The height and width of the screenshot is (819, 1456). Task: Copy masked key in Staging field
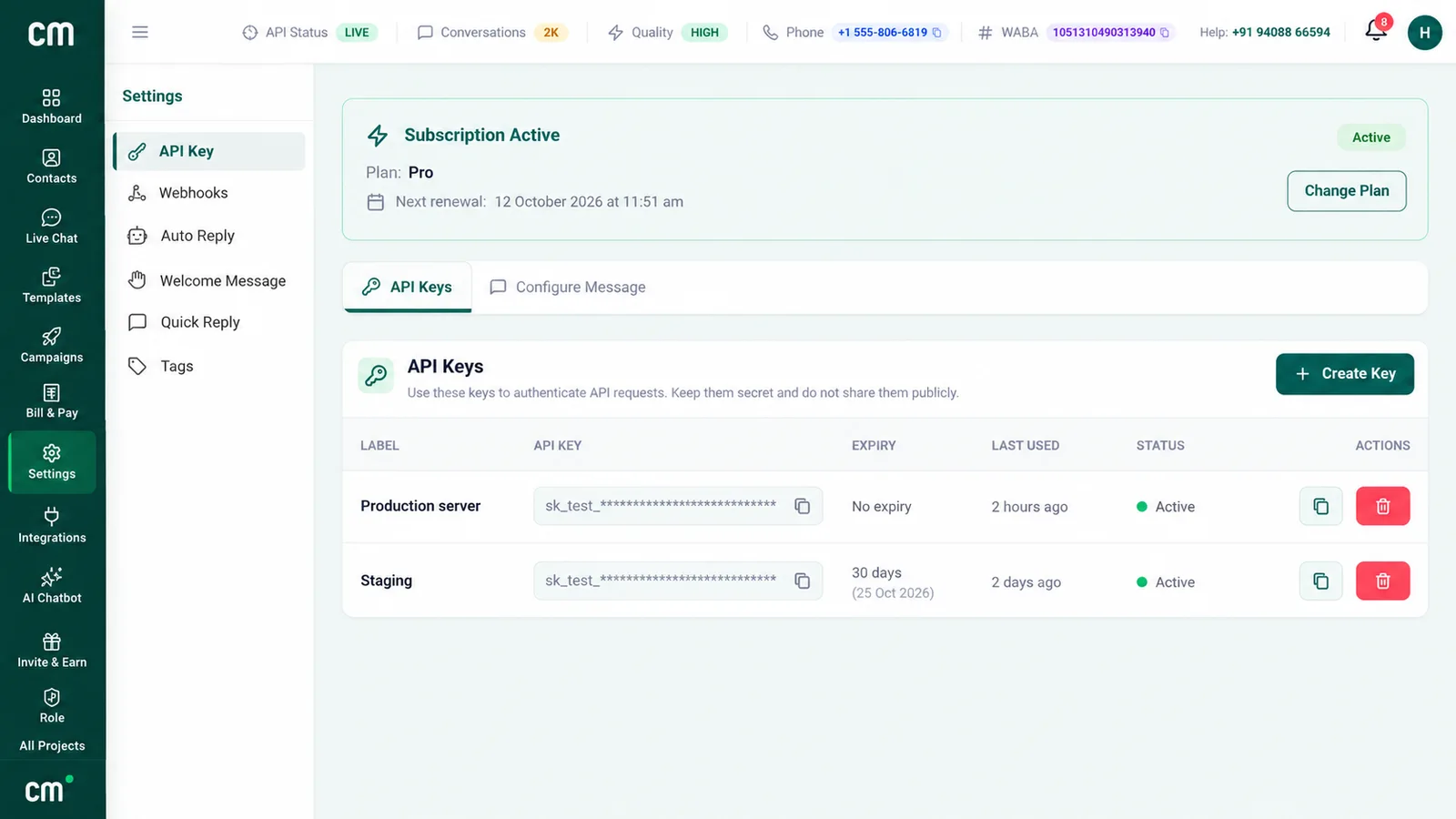802,581
